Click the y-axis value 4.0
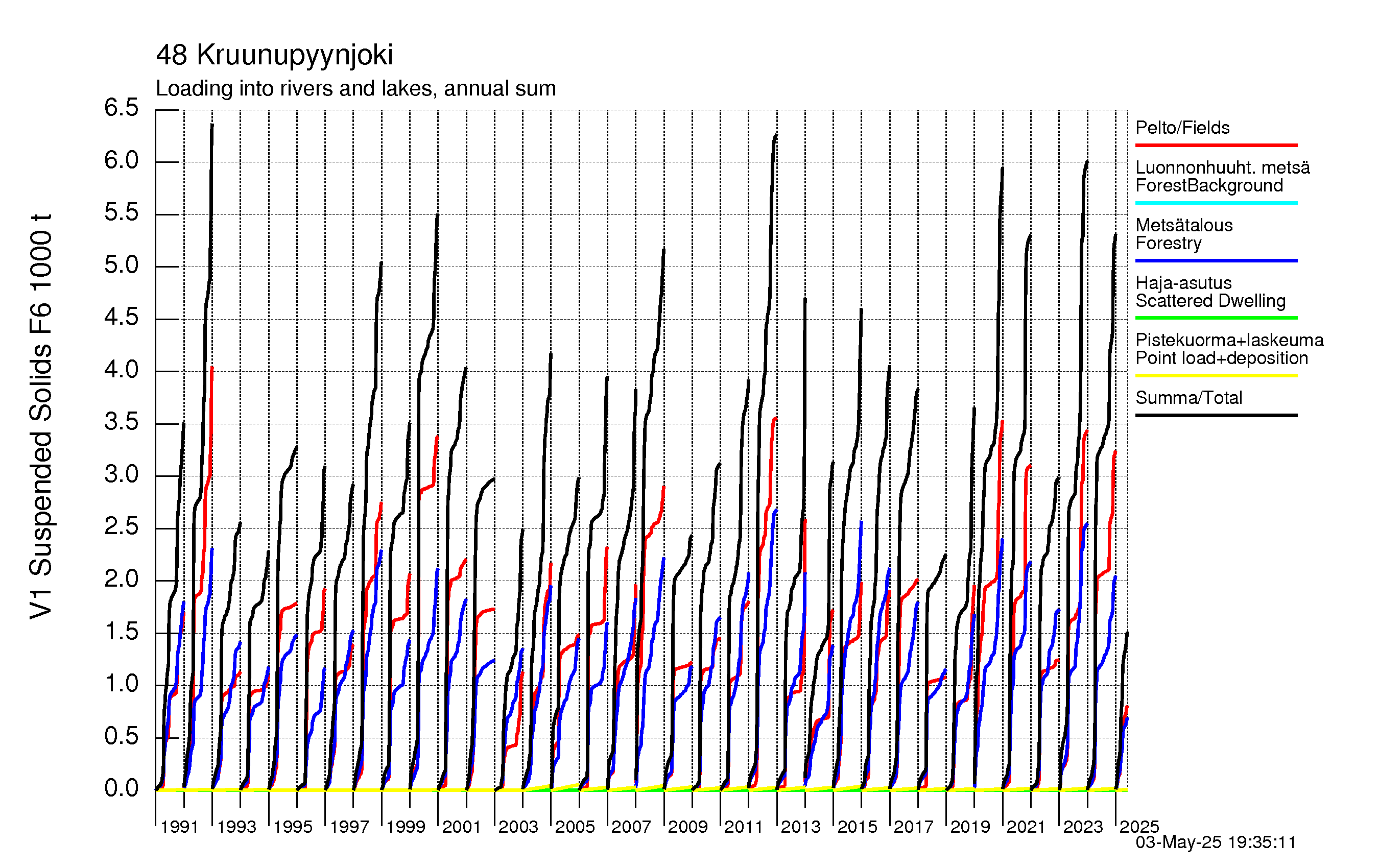 (122, 369)
